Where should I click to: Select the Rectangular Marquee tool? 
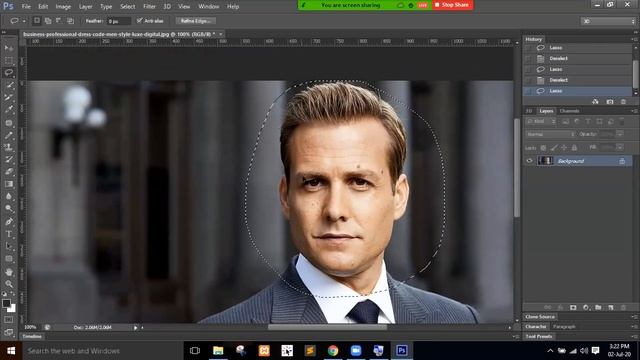click(9, 61)
